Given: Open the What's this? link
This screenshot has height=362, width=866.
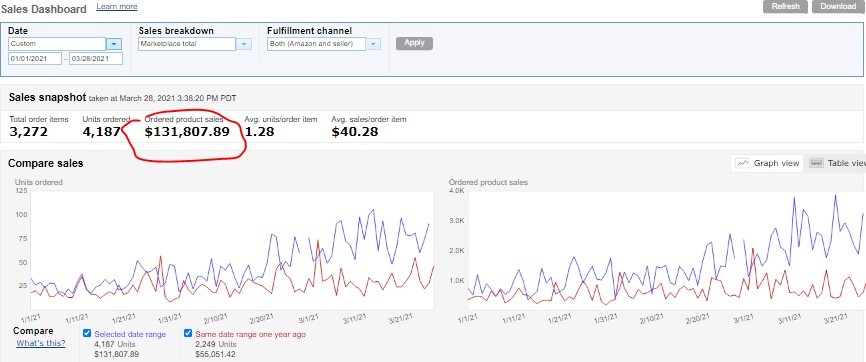Looking at the screenshot, I should (41, 343).
